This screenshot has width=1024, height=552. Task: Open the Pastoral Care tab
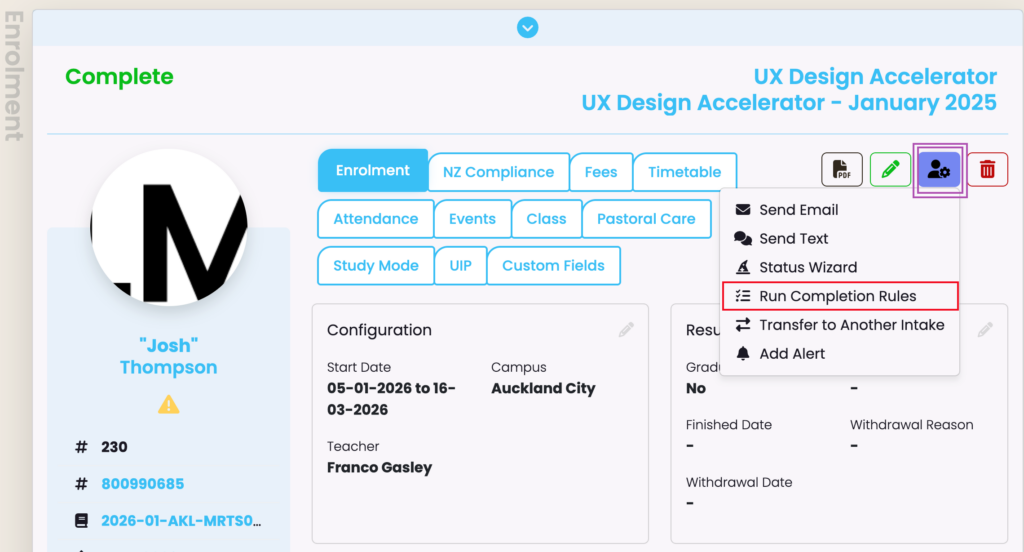pyautogui.click(x=646, y=219)
